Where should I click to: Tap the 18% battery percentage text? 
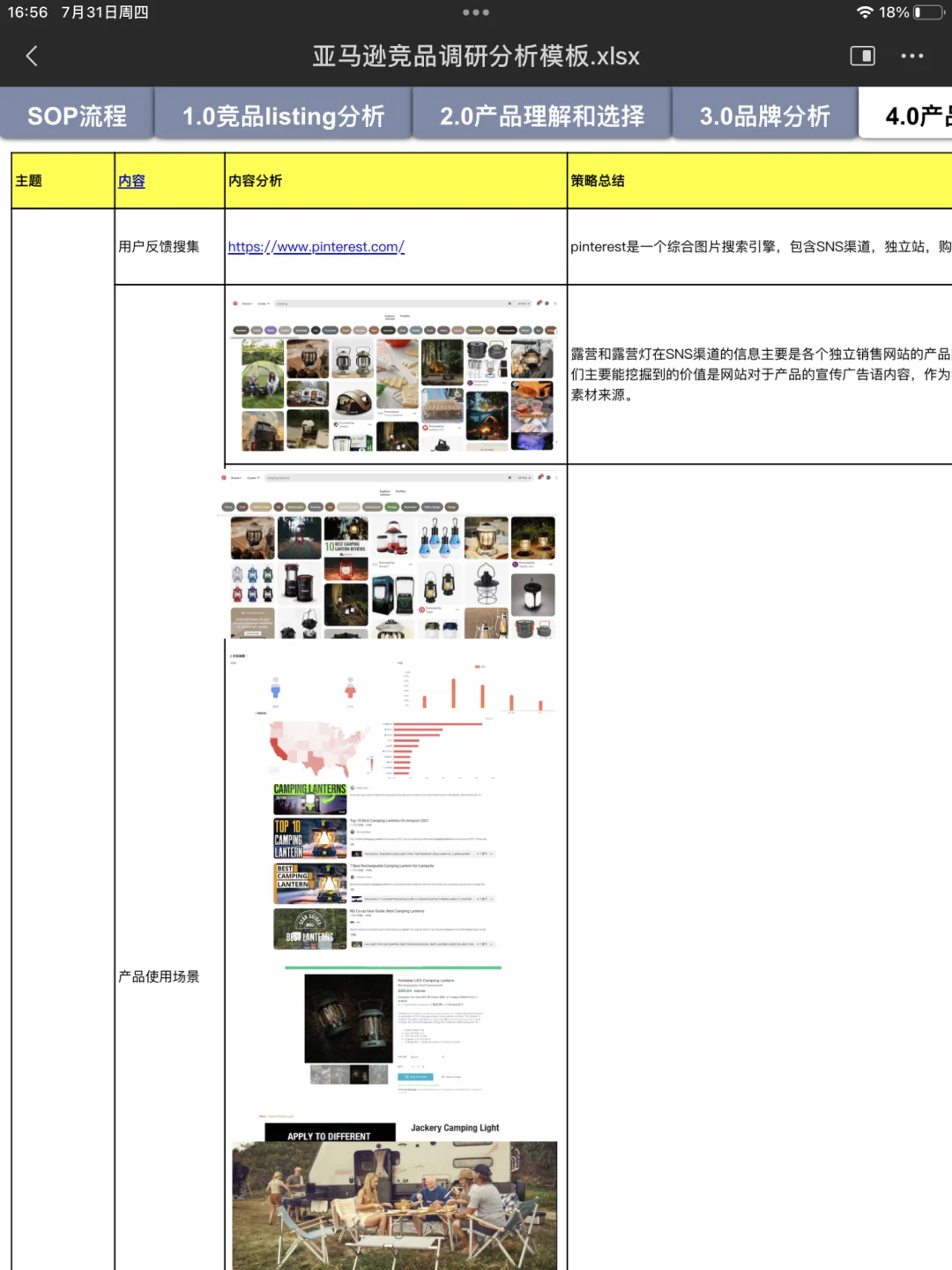[x=894, y=12]
